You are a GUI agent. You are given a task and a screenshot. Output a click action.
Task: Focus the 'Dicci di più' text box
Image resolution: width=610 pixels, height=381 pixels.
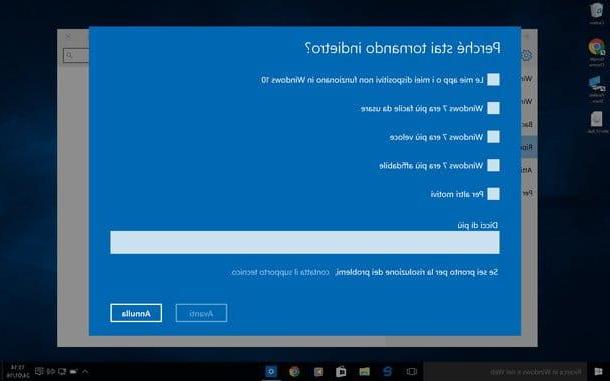coord(305,242)
